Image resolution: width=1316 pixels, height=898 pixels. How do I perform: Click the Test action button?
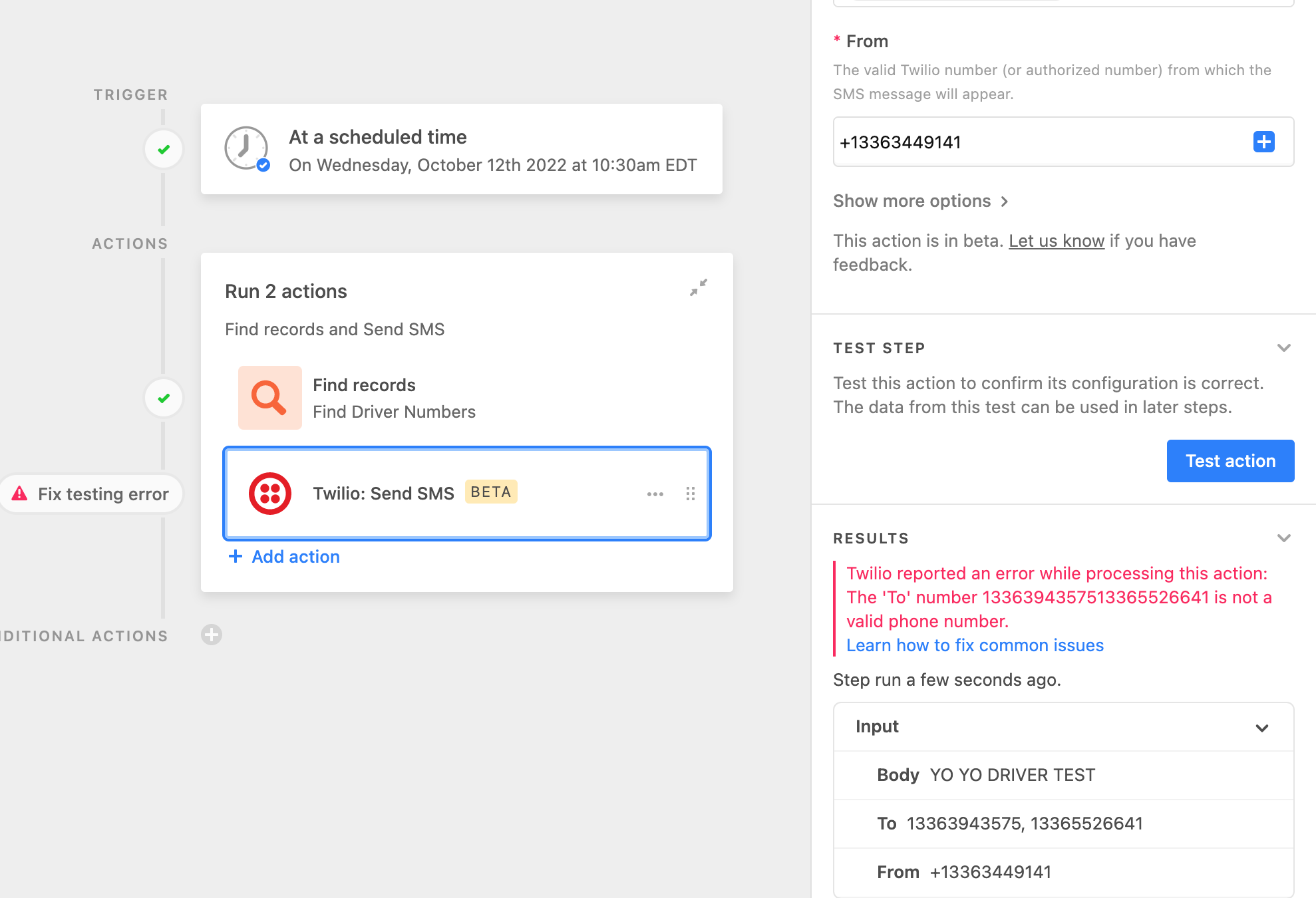[1230, 461]
